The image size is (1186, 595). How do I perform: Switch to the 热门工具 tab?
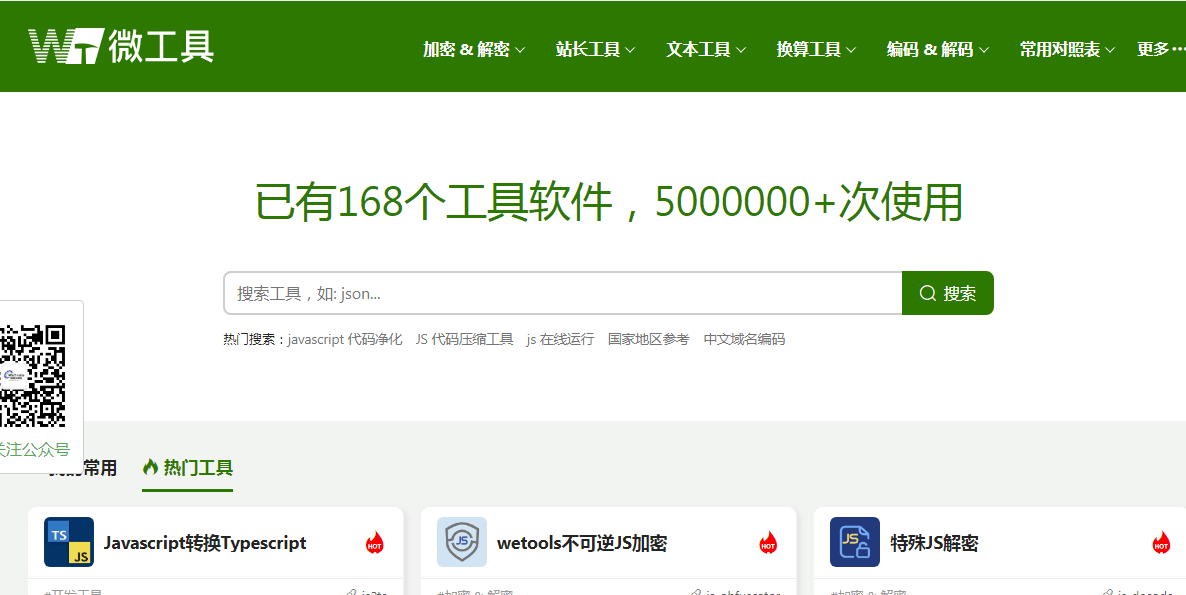point(196,468)
